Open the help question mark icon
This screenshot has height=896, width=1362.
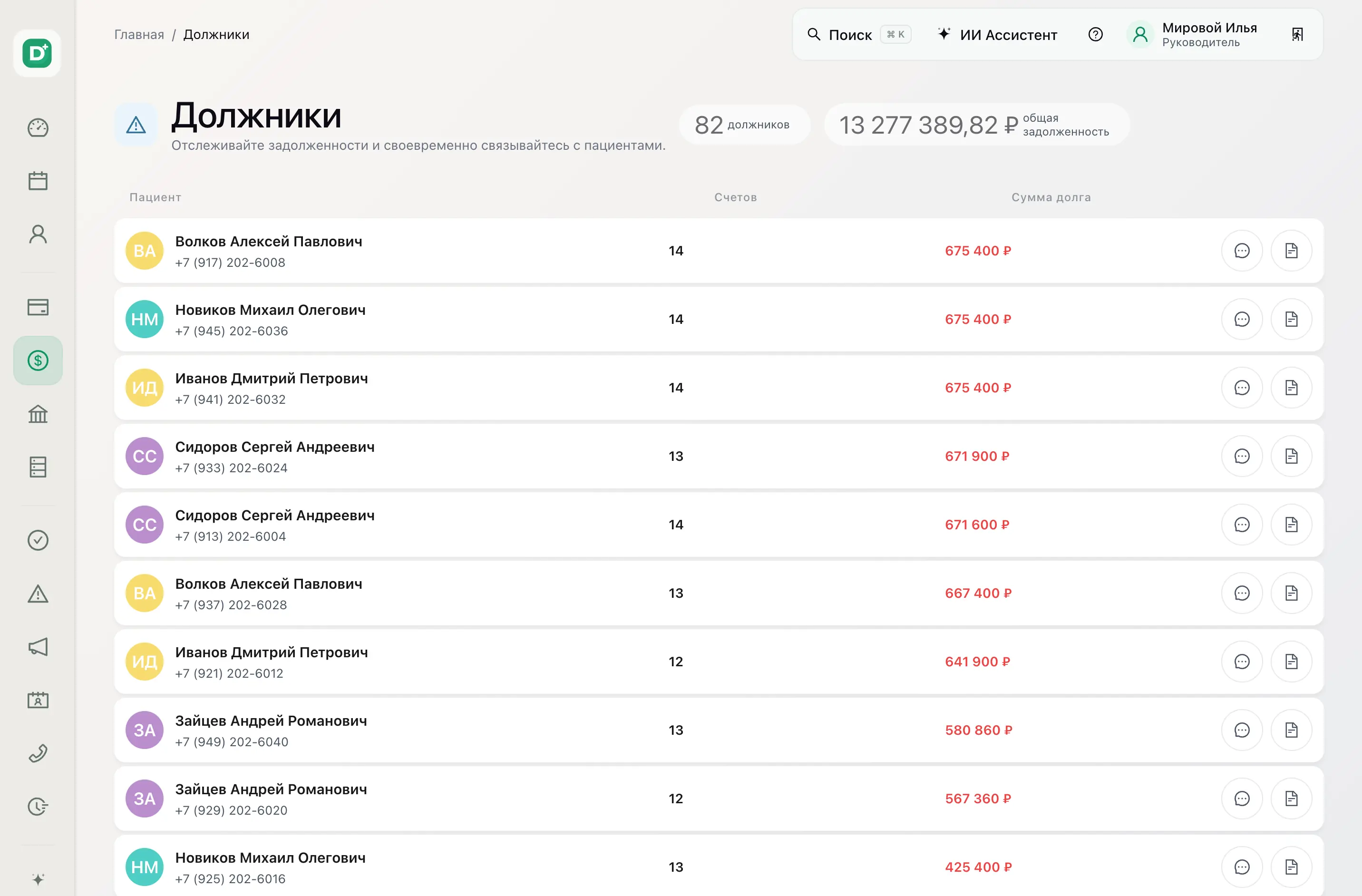coord(1095,34)
